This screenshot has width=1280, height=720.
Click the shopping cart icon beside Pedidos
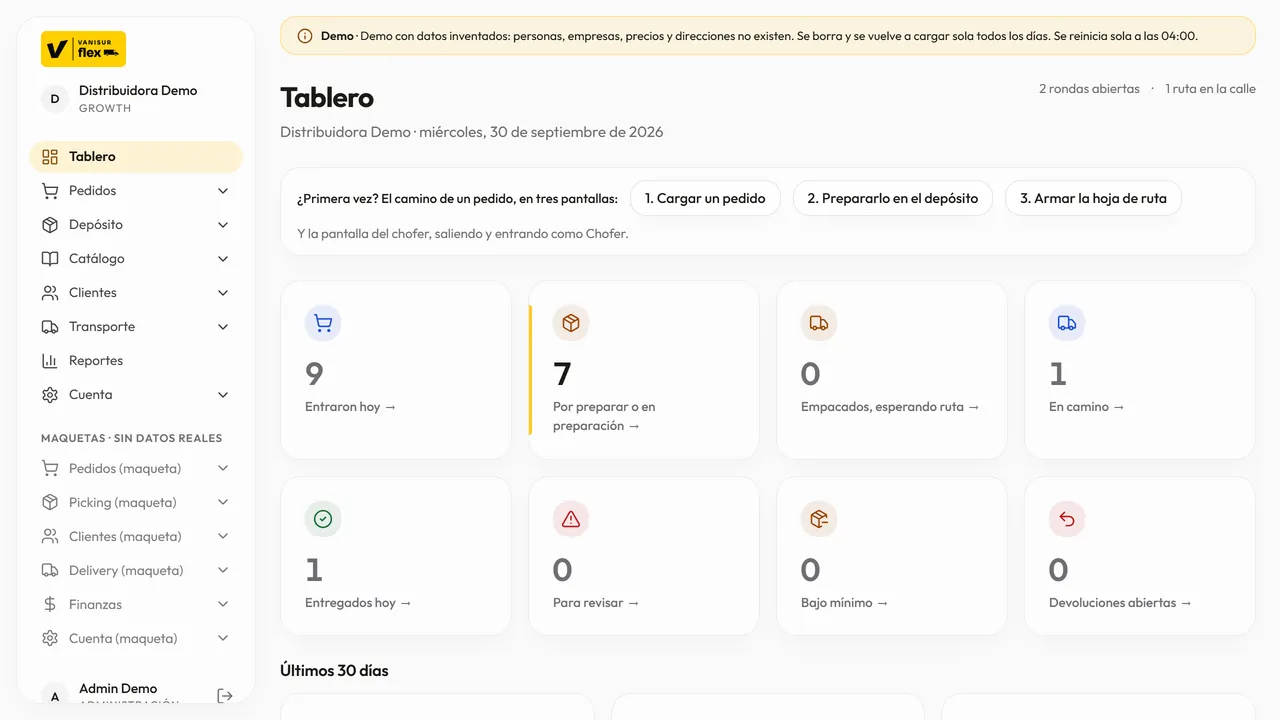[50, 191]
